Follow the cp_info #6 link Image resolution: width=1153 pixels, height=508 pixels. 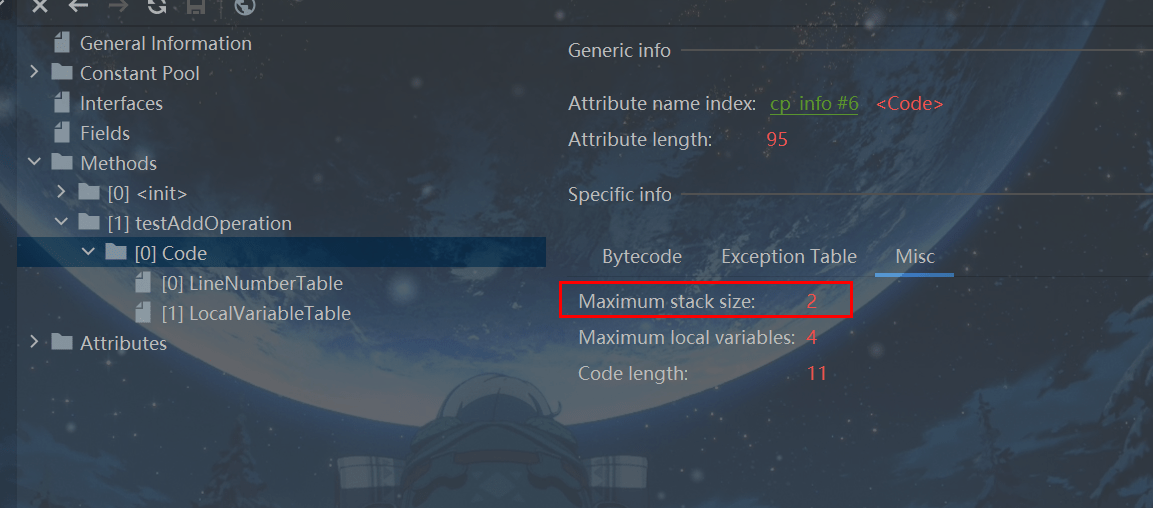point(814,104)
